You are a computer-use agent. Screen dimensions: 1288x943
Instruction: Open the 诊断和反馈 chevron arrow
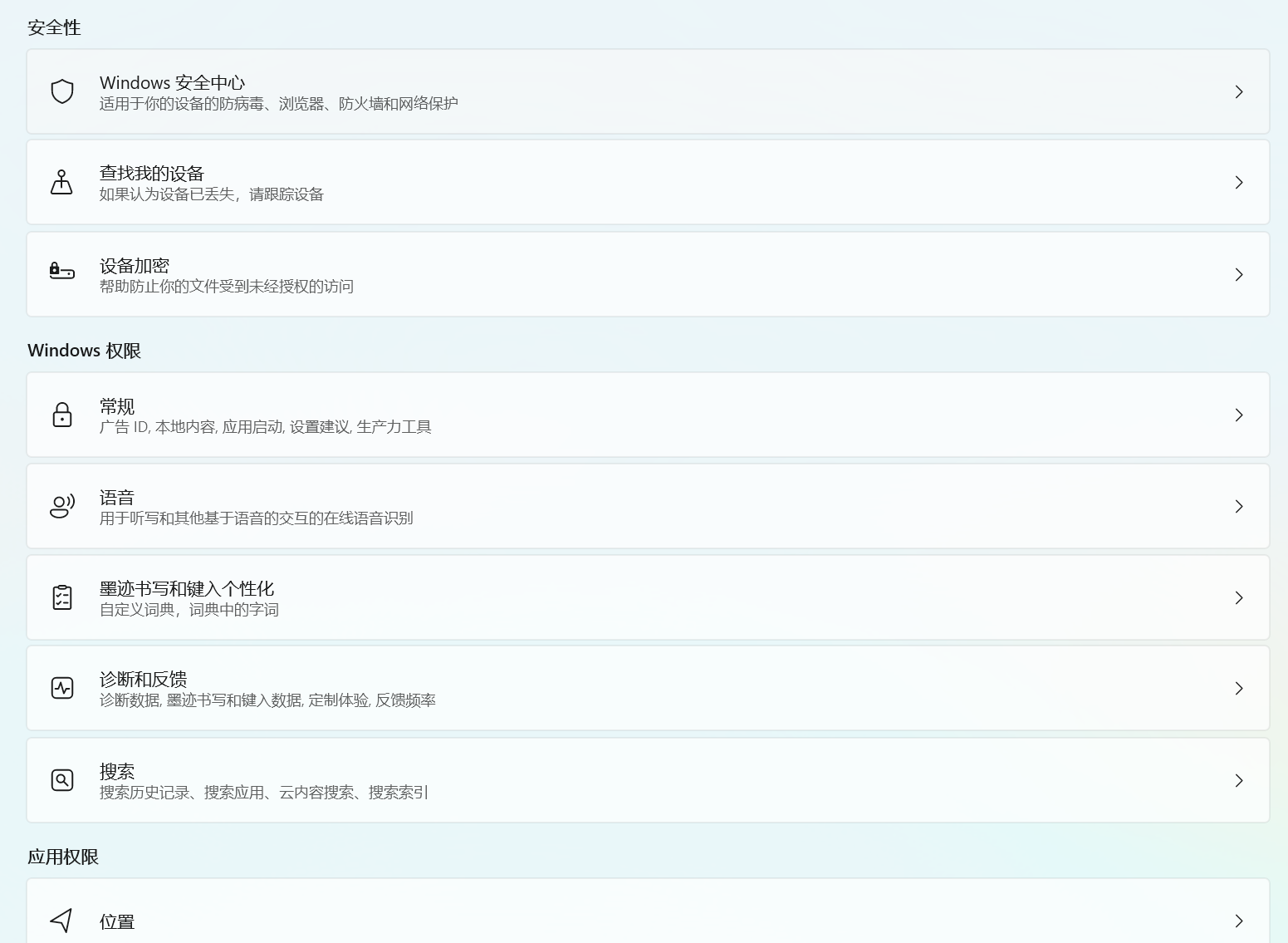(1239, 688)
